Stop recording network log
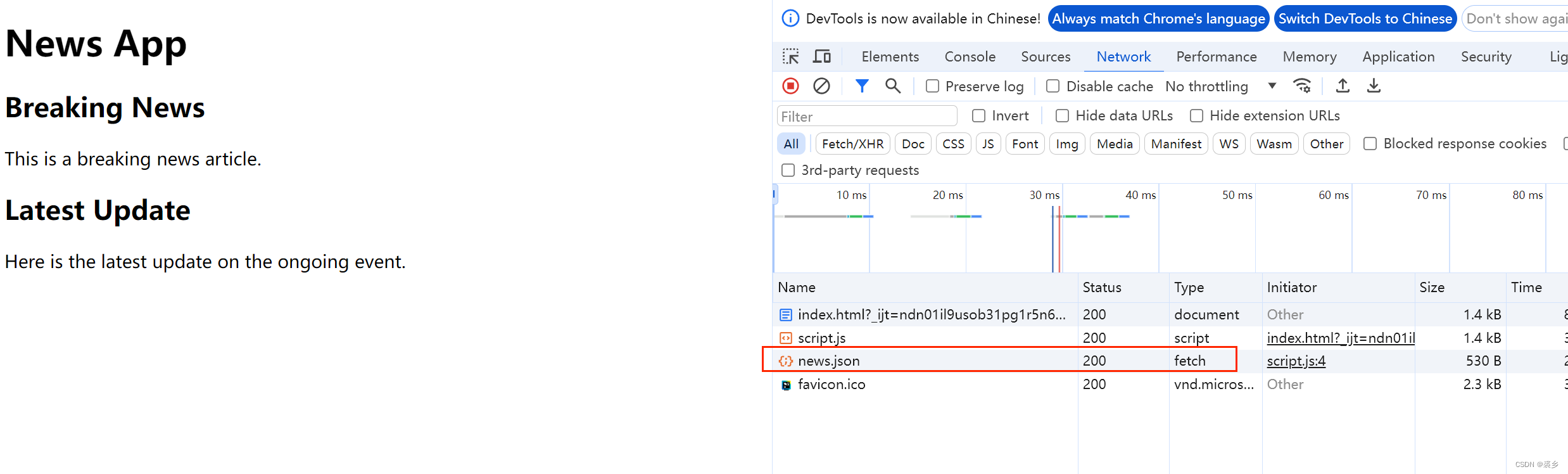Viewport: 1568px width, 474px height. click(x=790, y=86)
